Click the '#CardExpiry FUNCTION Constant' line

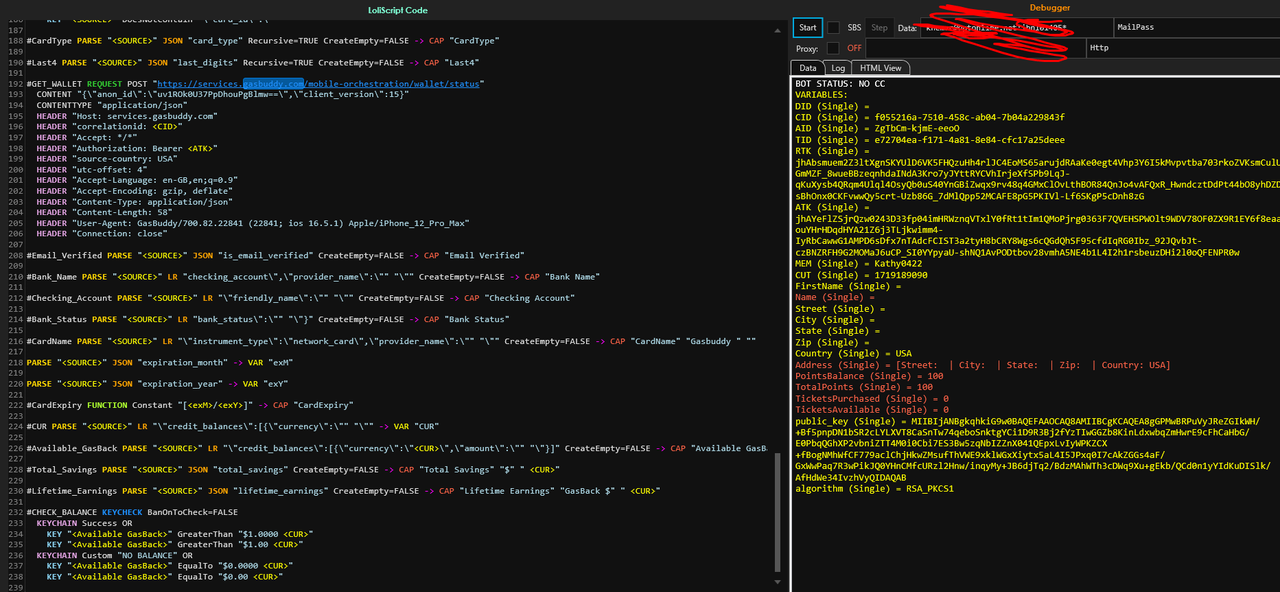[x=190, y=405]
